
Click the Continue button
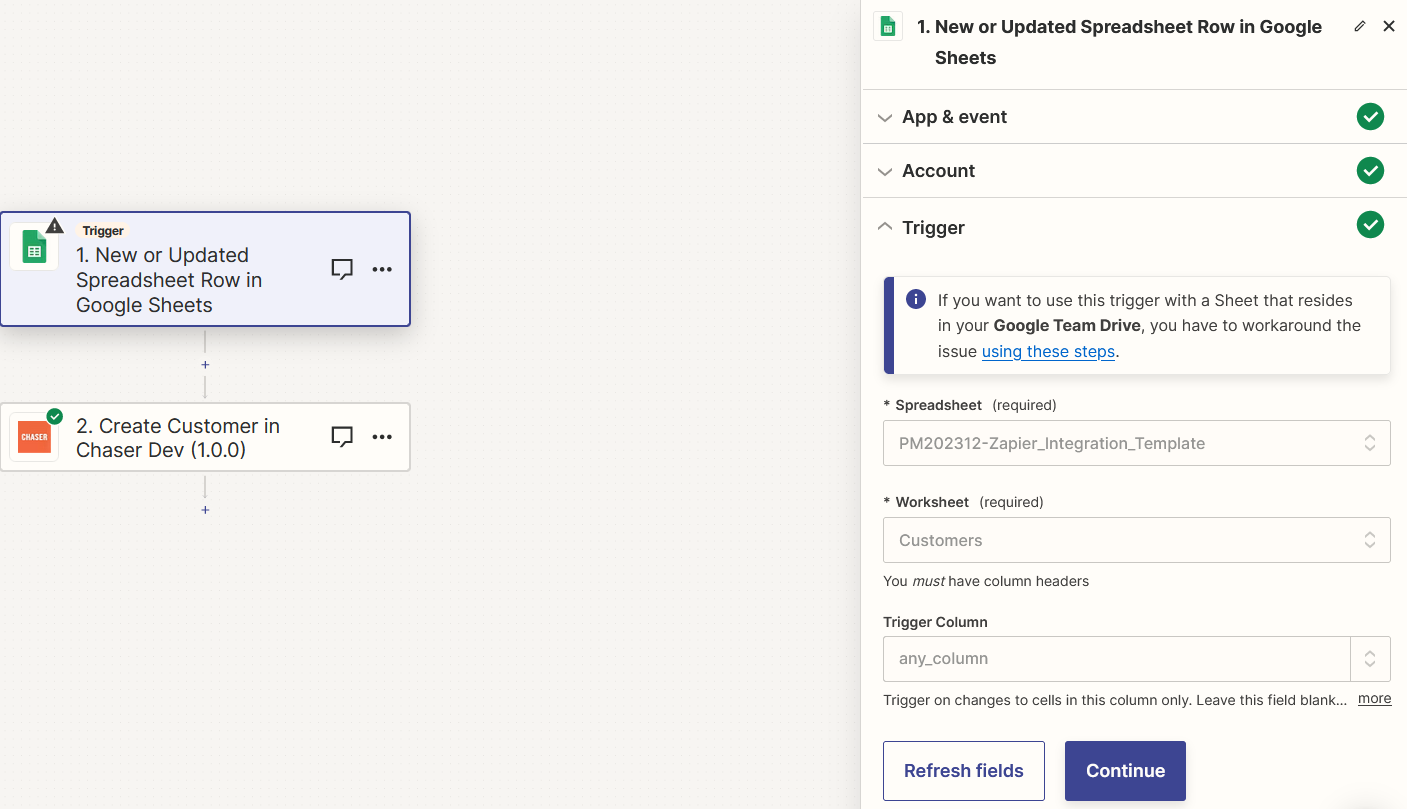(1125, 770)
